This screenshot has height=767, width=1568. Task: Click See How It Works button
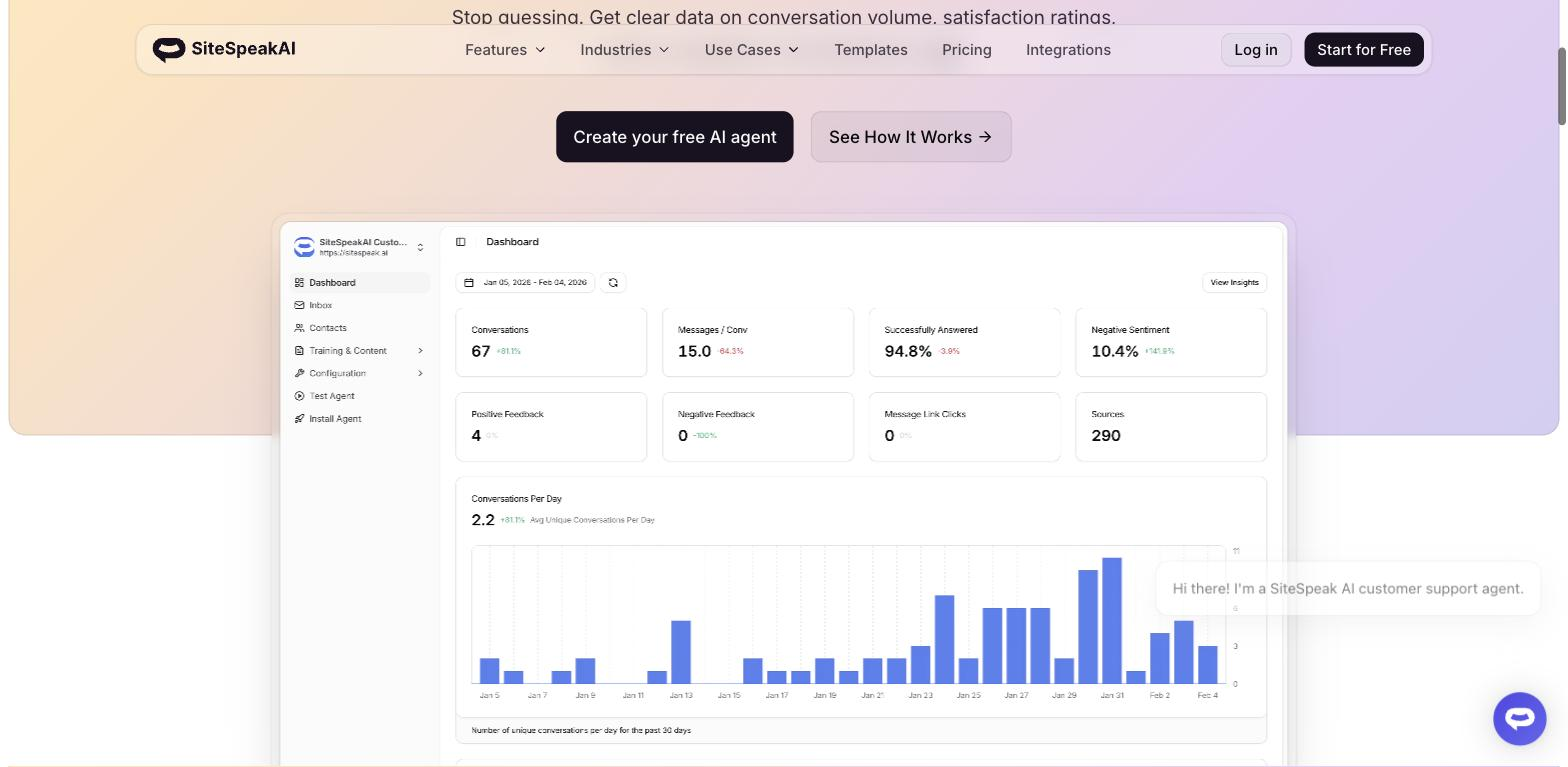(x=911, y=137)
